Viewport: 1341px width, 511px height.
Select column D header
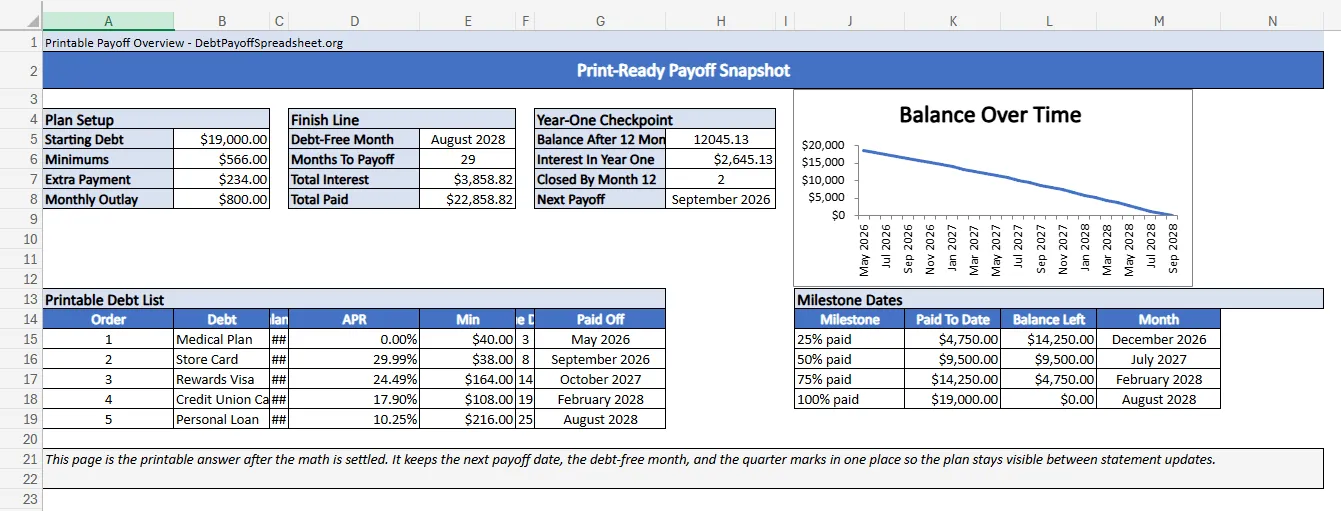(354, 21)
